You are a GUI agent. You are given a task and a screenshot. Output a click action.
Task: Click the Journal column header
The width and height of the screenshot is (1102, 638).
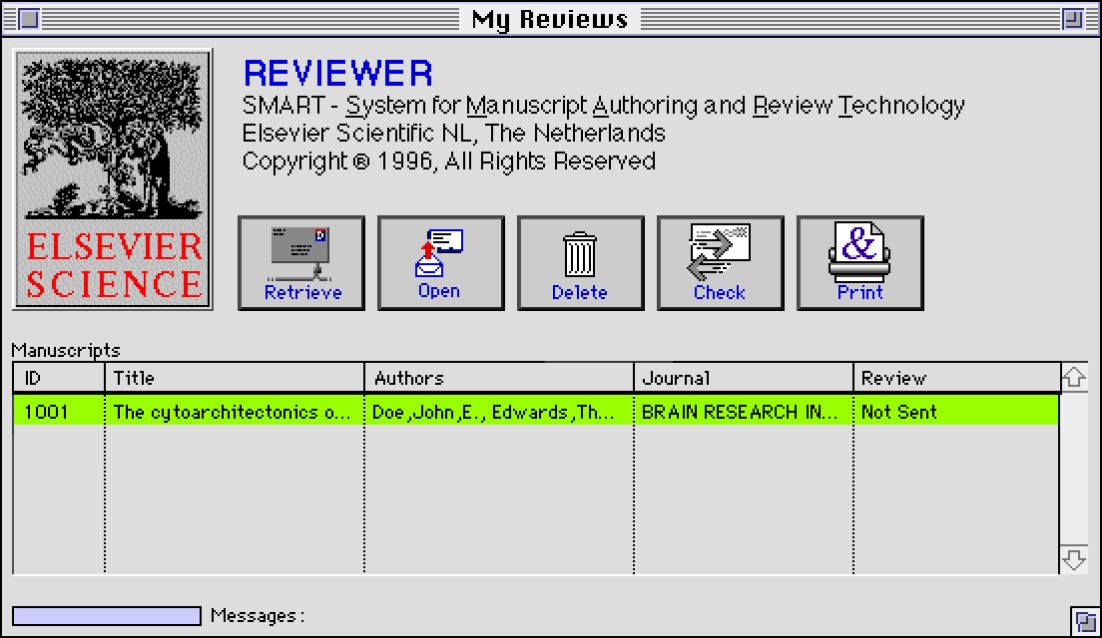(x=742, y=378)
